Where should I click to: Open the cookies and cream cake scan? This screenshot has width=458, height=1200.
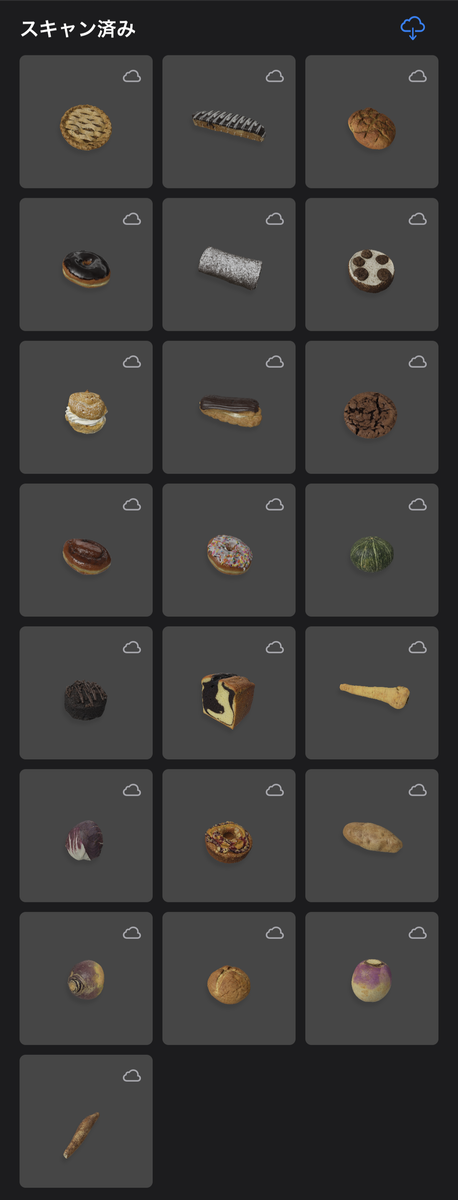(372, 265)
